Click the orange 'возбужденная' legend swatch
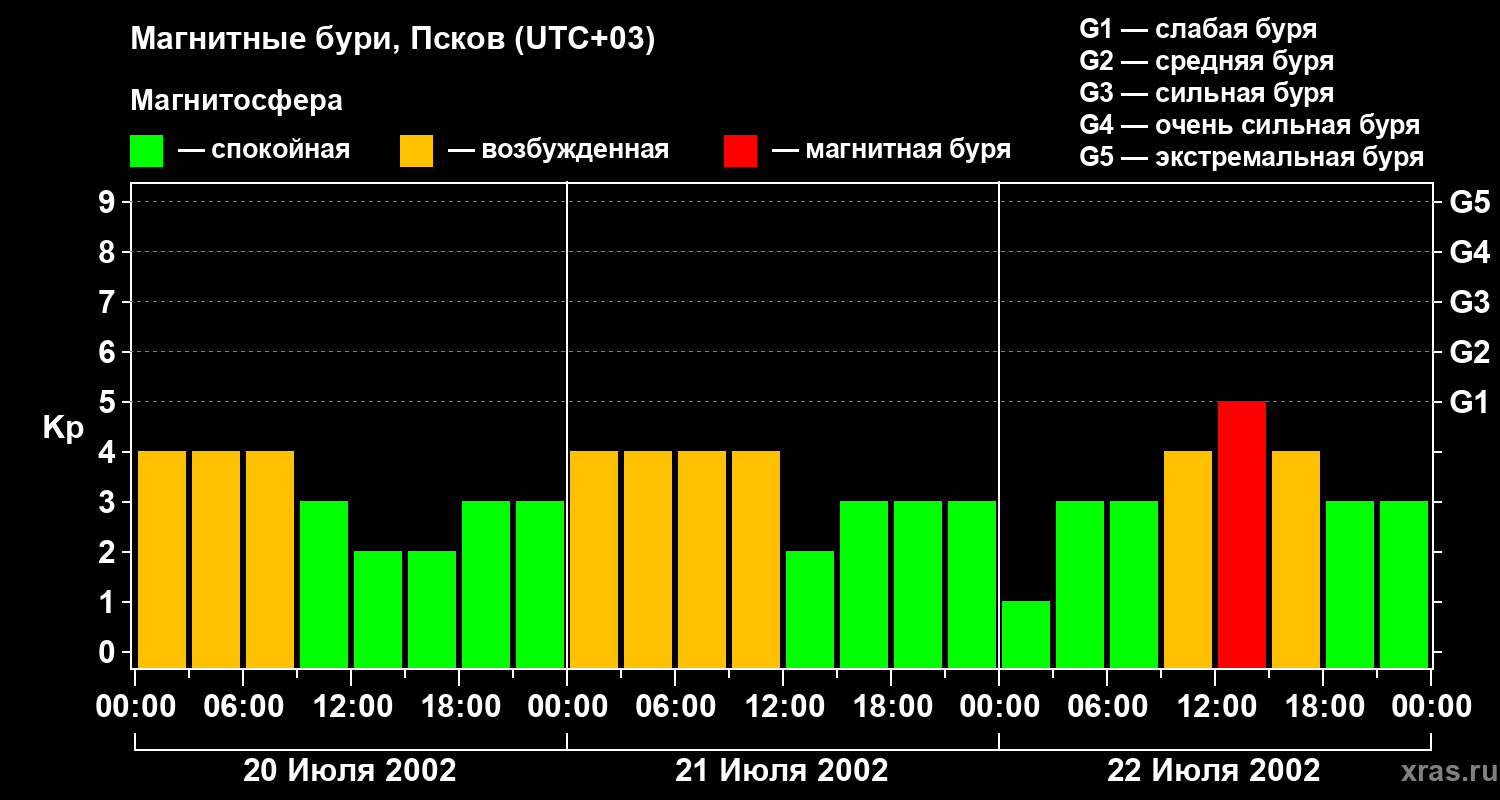The width and height of the screenshot is (1500, 800). pos(416,151)
